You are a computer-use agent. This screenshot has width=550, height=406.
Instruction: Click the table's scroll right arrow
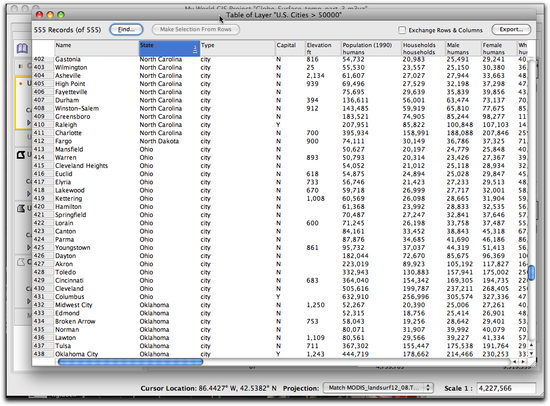pos(523,361)
